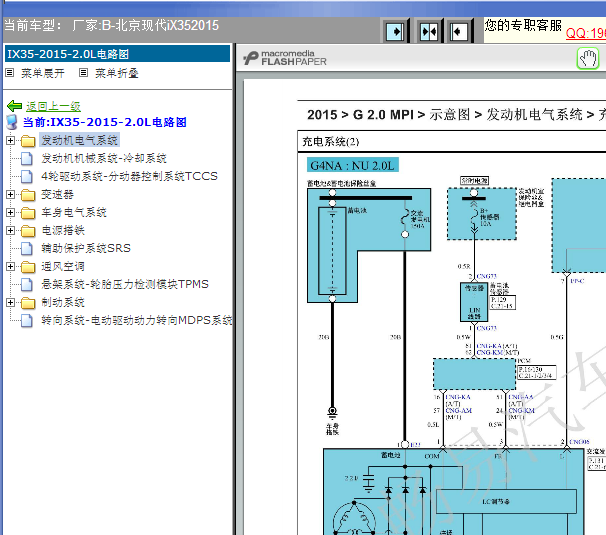Image resolution: width=606 pixels, height=535 pixels.
Task: Click the battery sensor LIN block
Action: (x=474, y=302)
